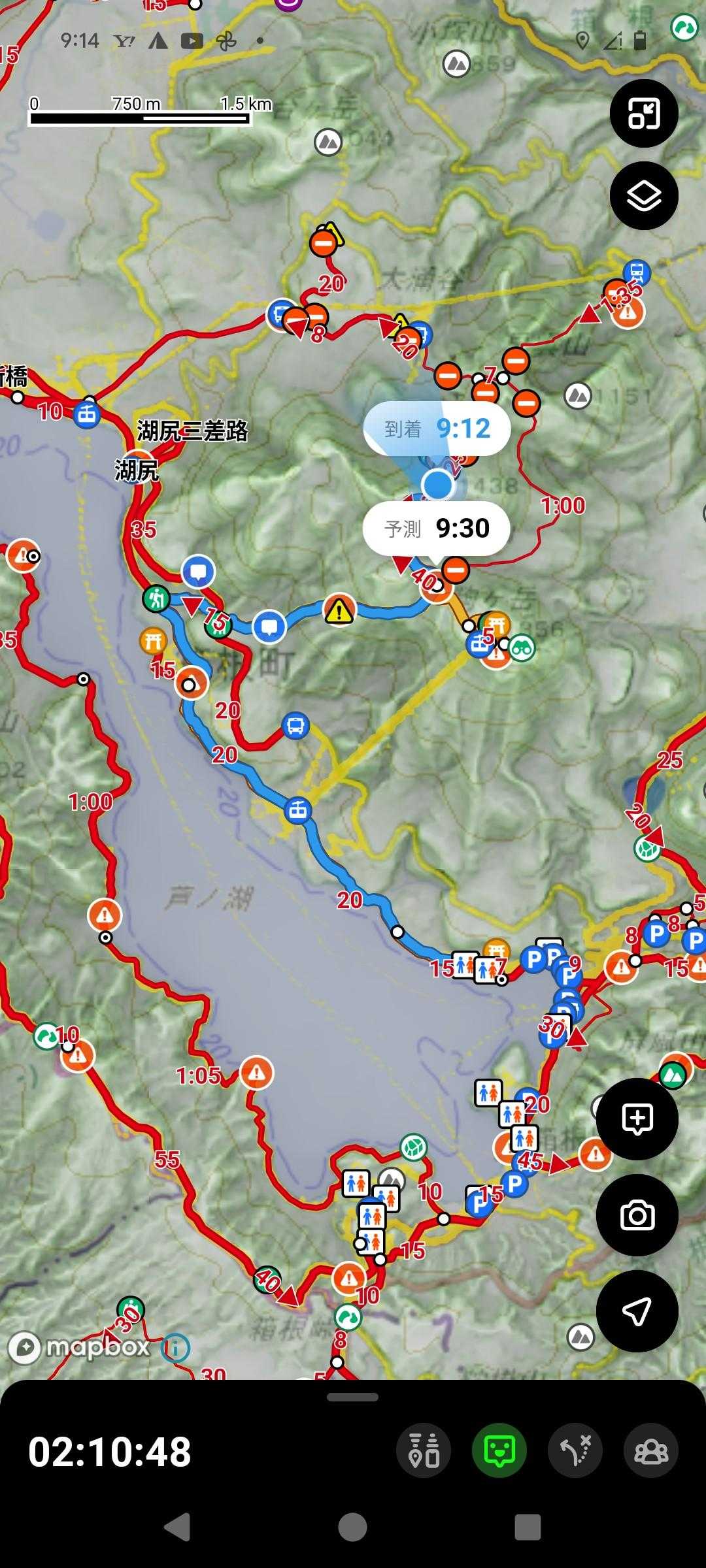Open the group members icon in bottom bar
Viewport: 706px width, 1568px height.
point(651,1451)
